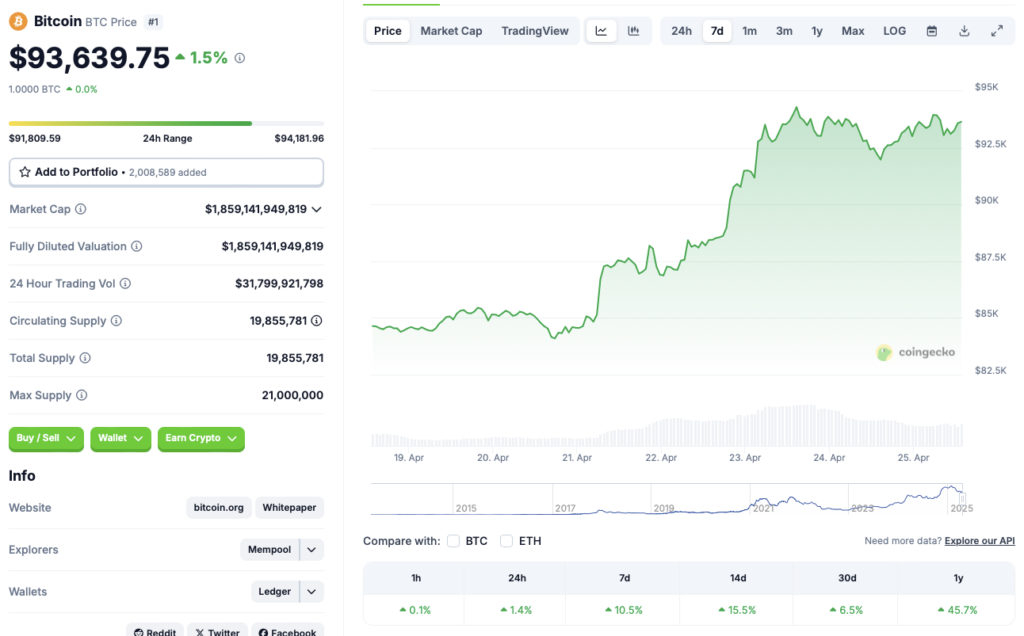Click 2021 region in the mini timeline navigator
This screenshot has height=636, width=1024.
763,507
